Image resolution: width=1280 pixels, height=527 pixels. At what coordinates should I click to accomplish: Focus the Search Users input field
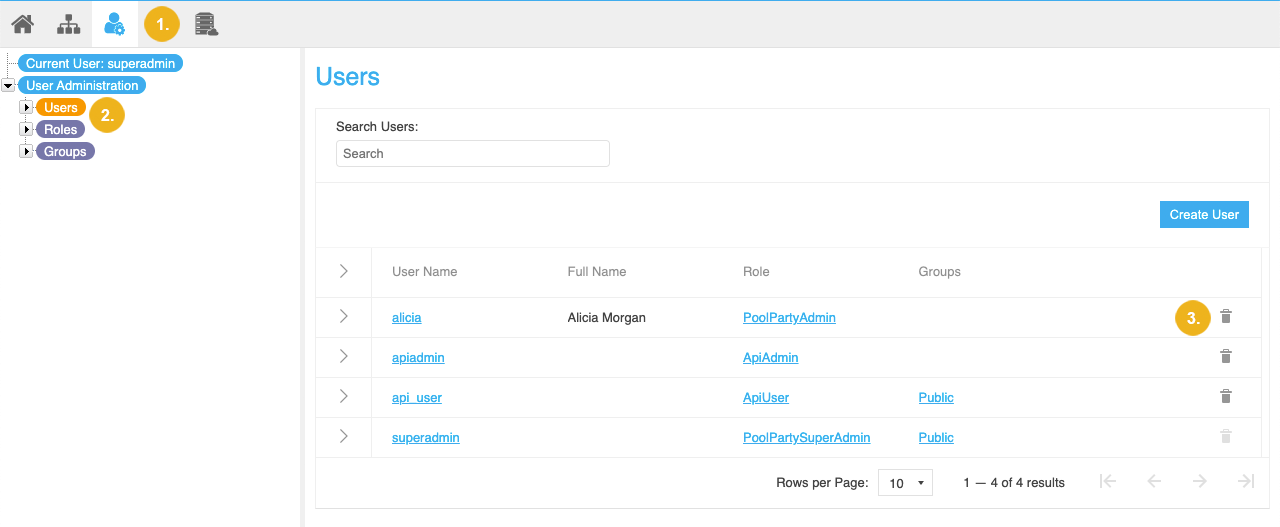point(473,153)
